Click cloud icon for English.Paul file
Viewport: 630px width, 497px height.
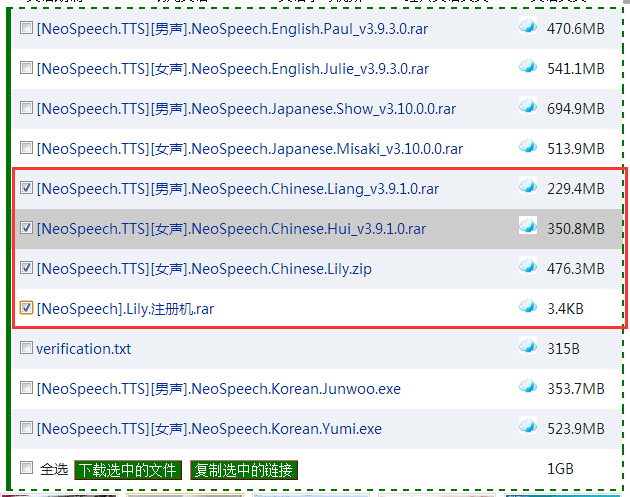click(x=528, y=26)
